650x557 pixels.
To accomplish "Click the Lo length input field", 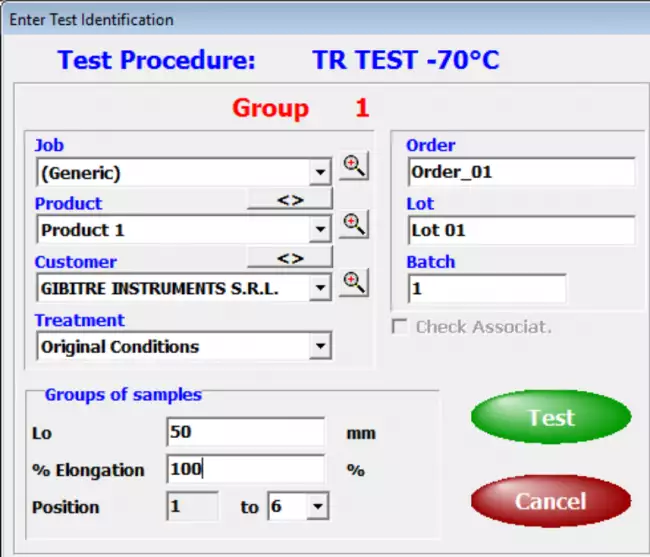I will point(245,432).
